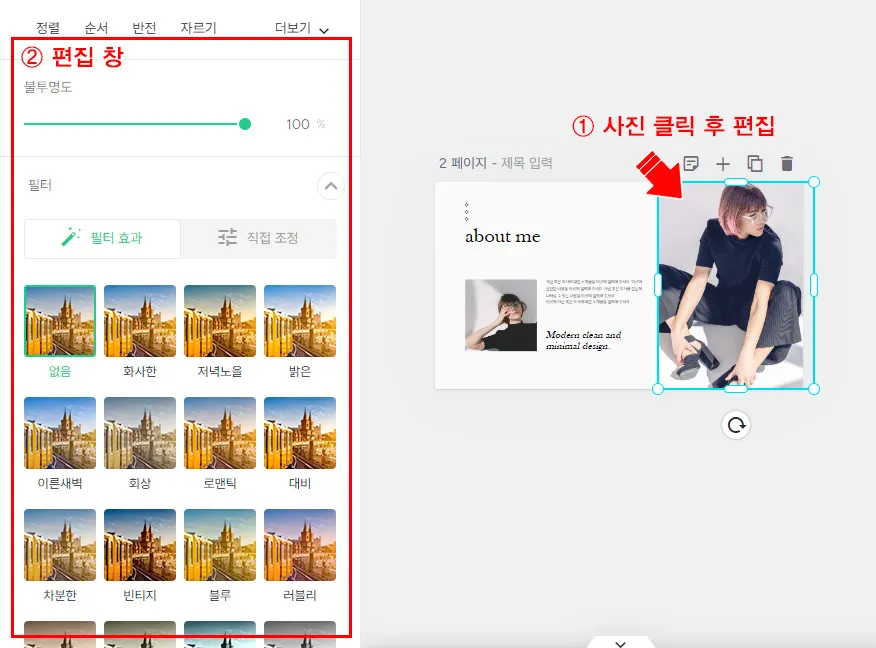876x648 pixels.
Task: Open the page memo note icon
Action: coord(691,164)
